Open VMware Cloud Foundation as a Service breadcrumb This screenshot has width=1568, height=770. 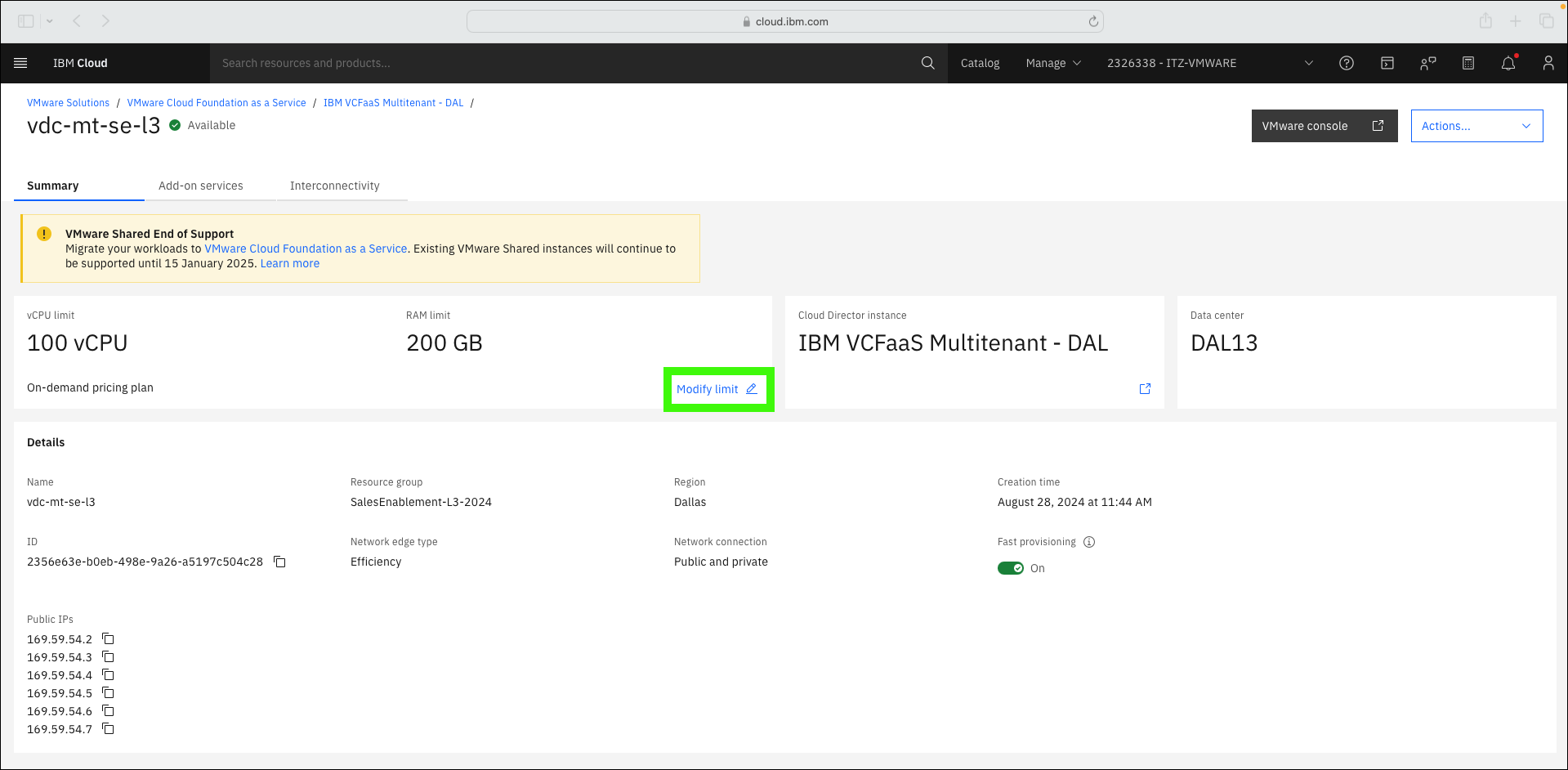click(x=217, y=103)
